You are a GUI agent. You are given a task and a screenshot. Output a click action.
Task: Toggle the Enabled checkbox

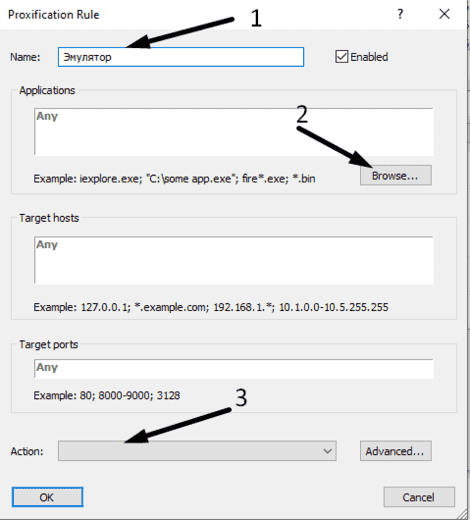click(342, 57)
